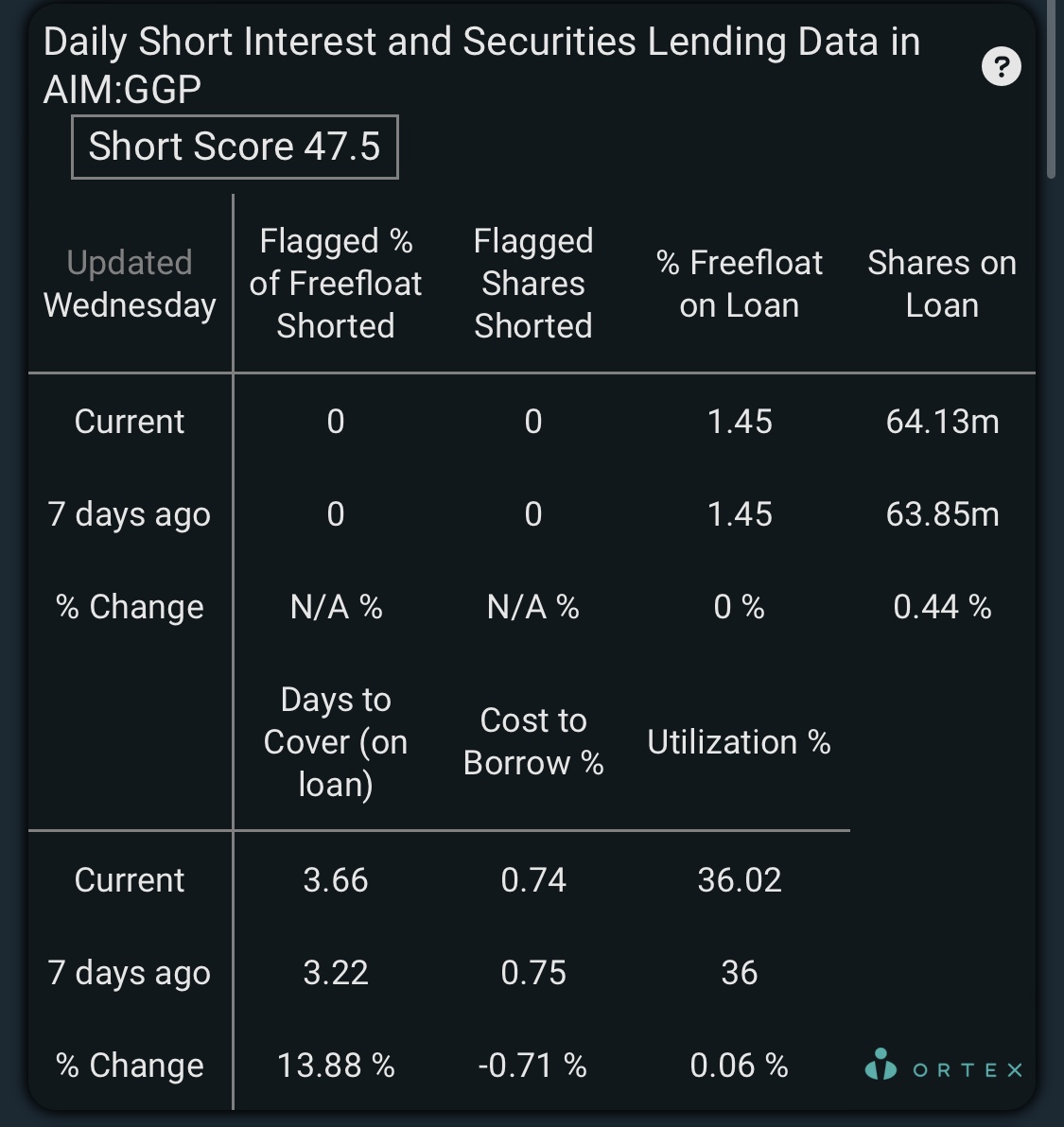The image size is (1064, 1127).
Task: Click the -0.71 % Cost to Borrow change
Action: pyautogui.click(x=532, y=1066)
